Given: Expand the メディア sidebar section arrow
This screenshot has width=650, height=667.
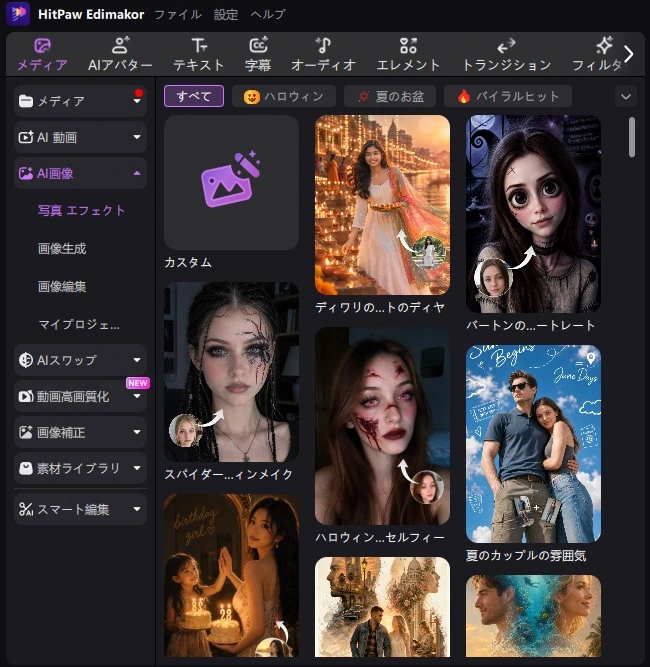Looking at the screenshot, I should pos(137,101).
